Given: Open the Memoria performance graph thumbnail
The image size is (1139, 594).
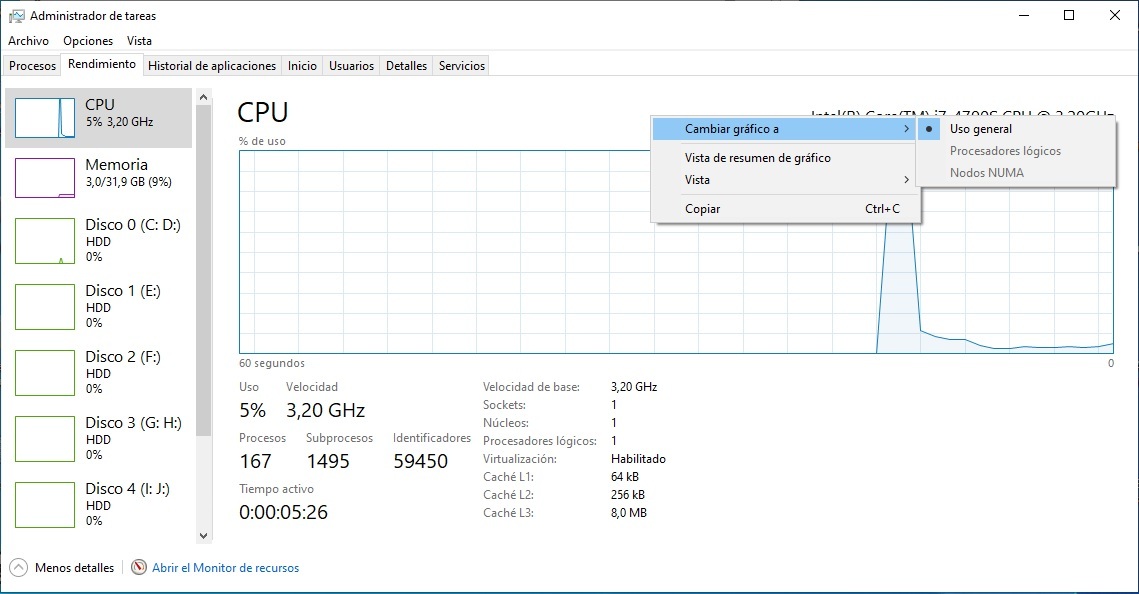Looking at the screenshot, I should (x=45, y=178).
